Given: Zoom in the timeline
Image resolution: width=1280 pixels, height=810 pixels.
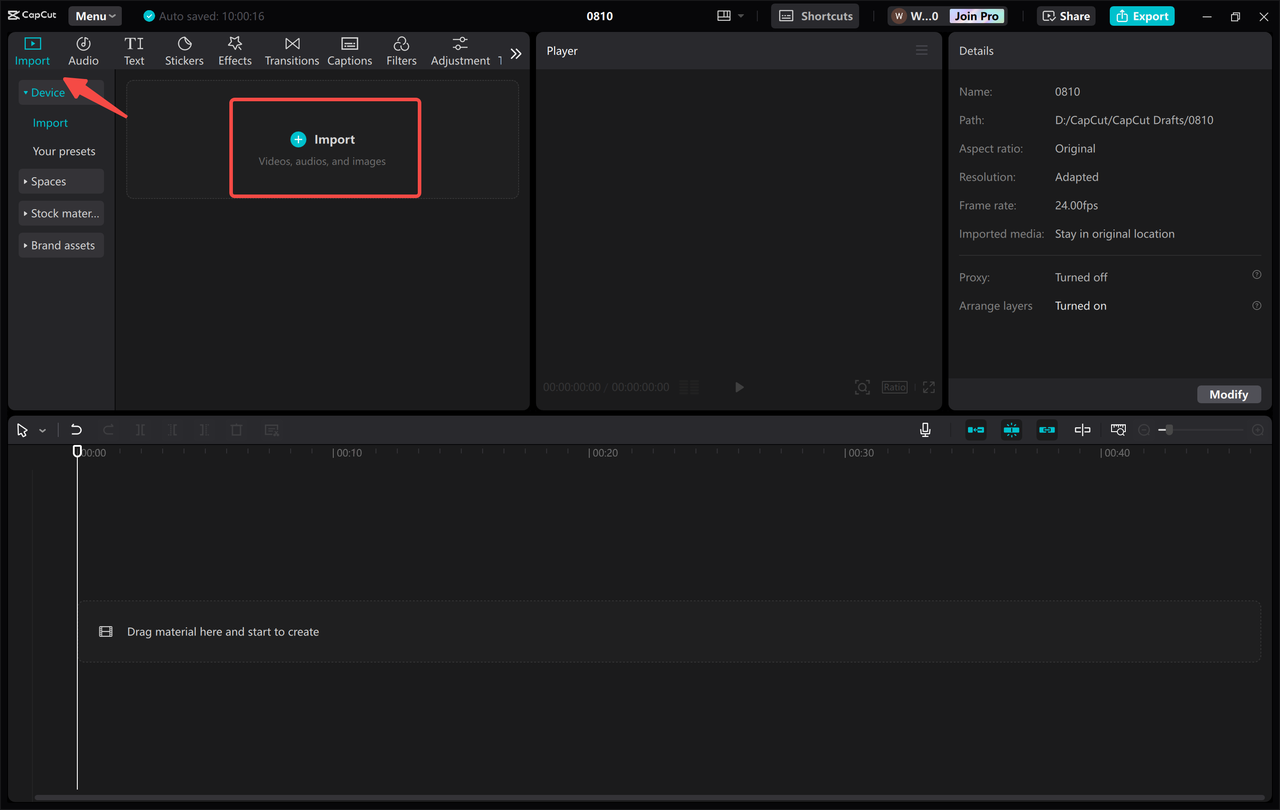Looking at the screenshot, I should pyautogui.click(x=1257, y=430).
